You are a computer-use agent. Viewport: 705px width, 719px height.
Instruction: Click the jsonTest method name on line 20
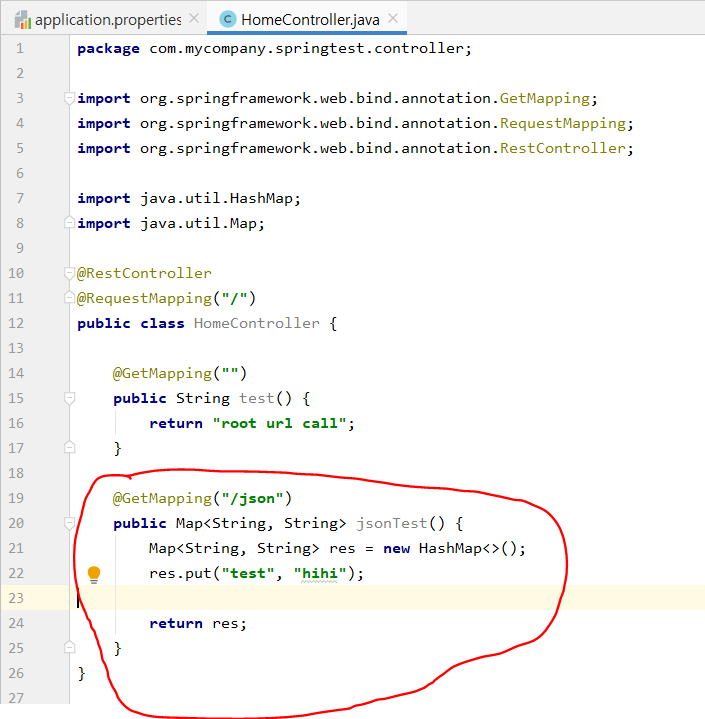coord(391,523)
